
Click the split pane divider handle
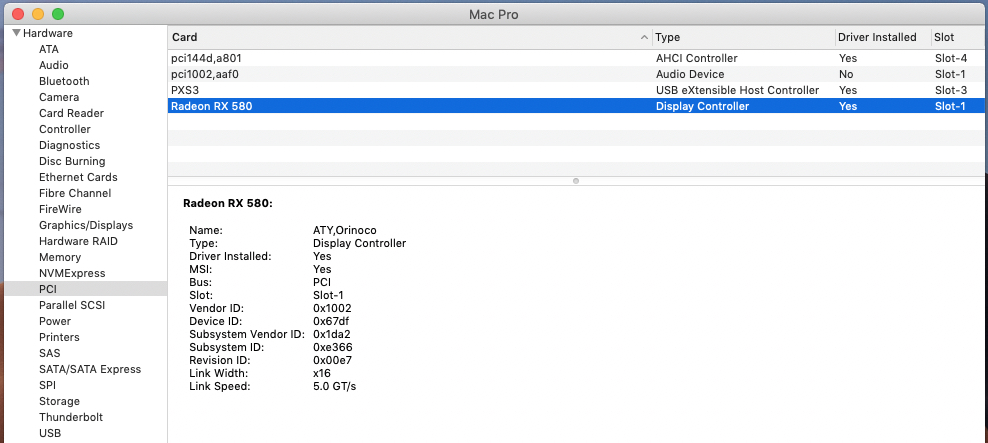(x=576, y=181)
